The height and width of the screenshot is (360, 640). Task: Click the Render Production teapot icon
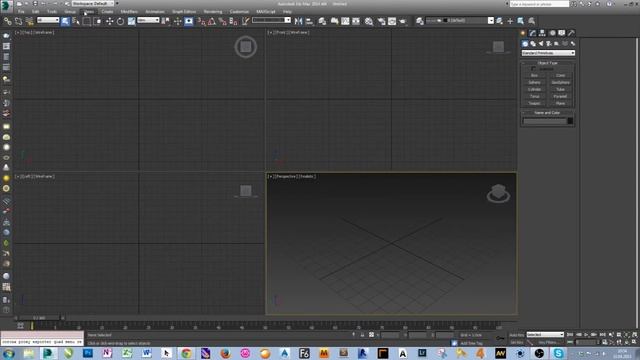(x=403, y=21)
